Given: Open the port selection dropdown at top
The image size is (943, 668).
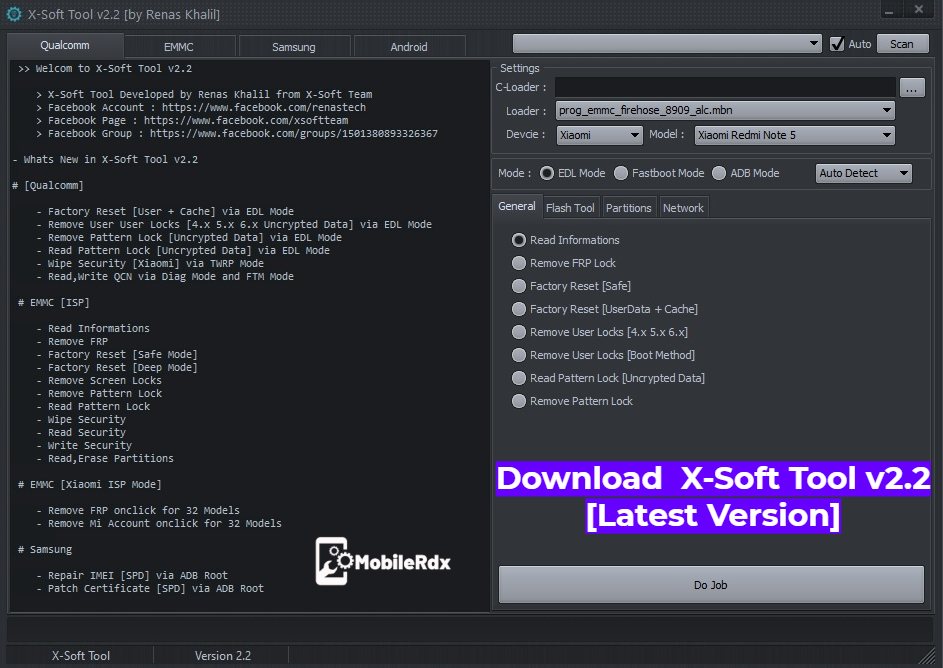Looking at the screenshot, I should pos(667,43).
